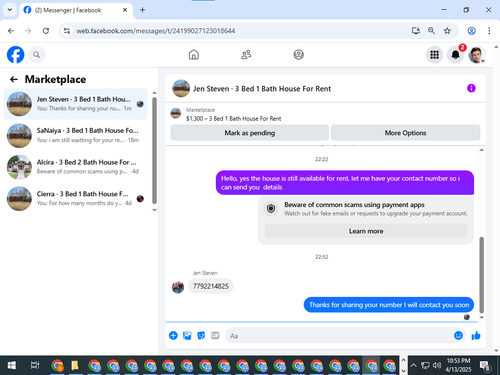Open the Groups icon in top navigation

click(x=298, y=54)
